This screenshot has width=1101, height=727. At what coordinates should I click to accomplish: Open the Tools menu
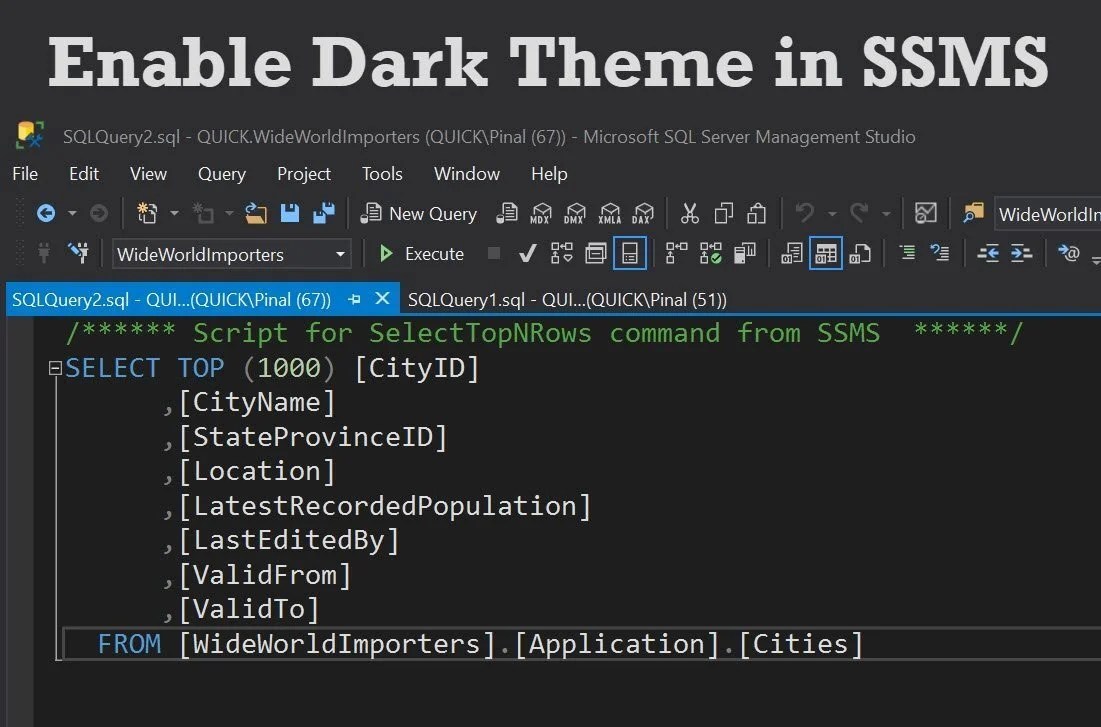pyautogui.click(x=382, y=173)
